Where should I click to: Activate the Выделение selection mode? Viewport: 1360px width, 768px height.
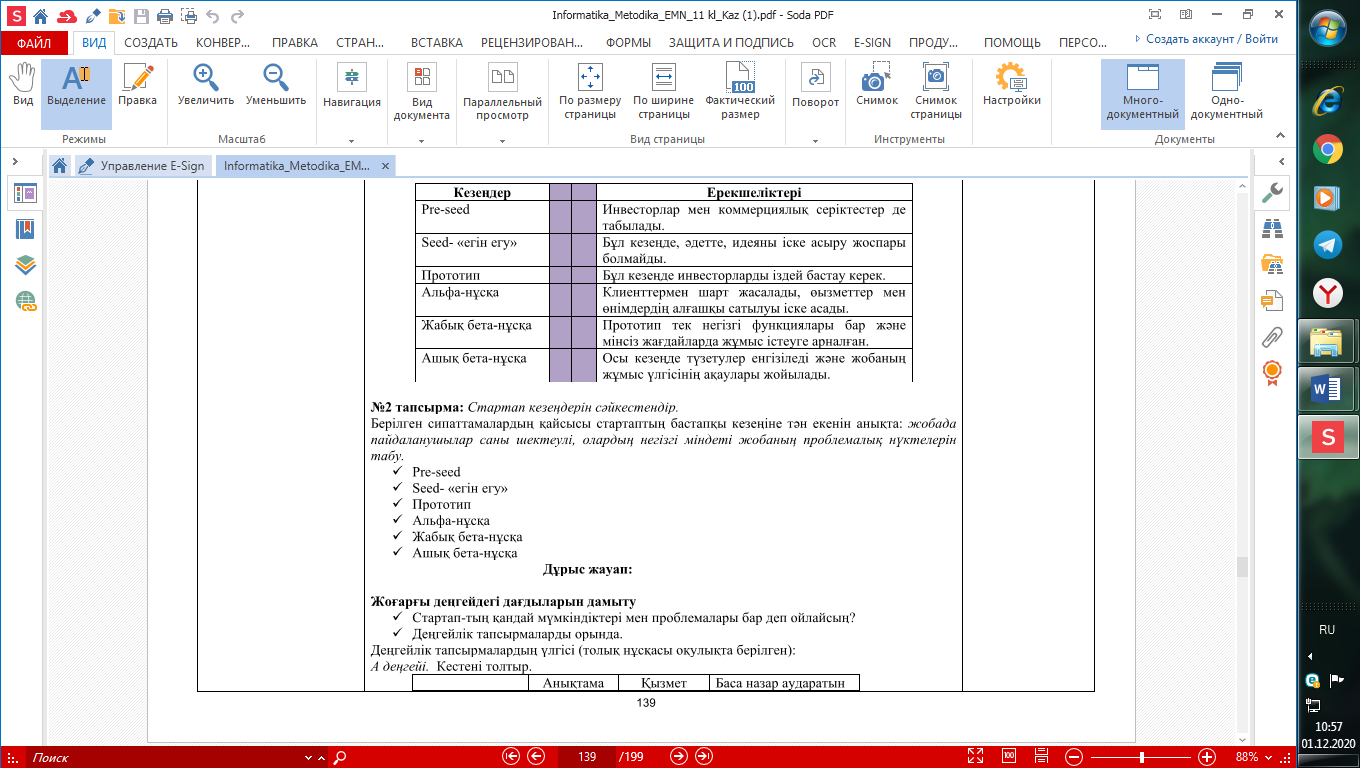click(76, 86)
